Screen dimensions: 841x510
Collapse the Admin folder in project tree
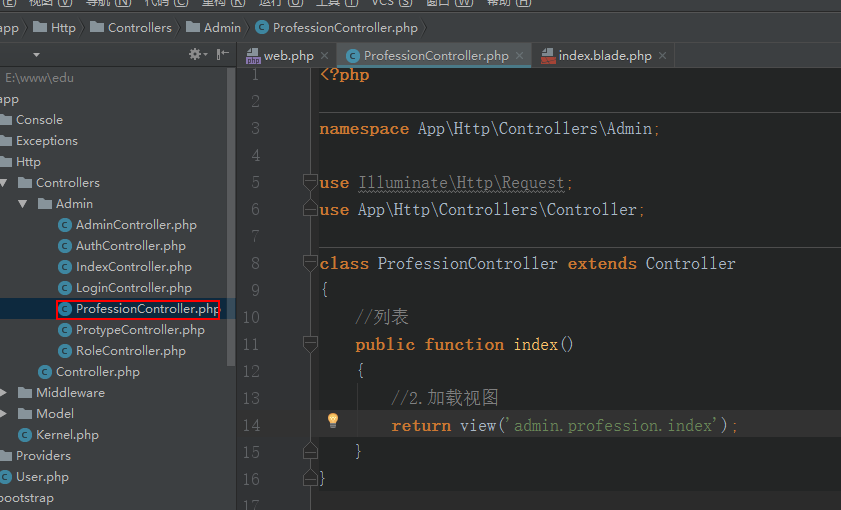click(x=24, y=204)
